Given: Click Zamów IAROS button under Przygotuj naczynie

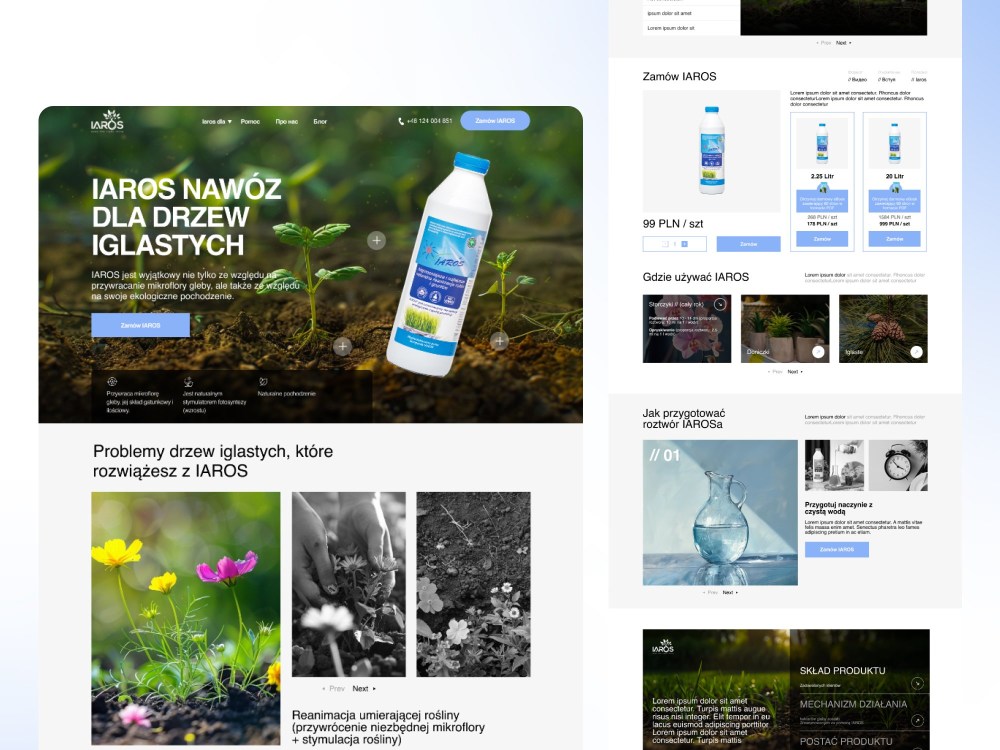Looking at the screenshot, I should pos(837,549).
